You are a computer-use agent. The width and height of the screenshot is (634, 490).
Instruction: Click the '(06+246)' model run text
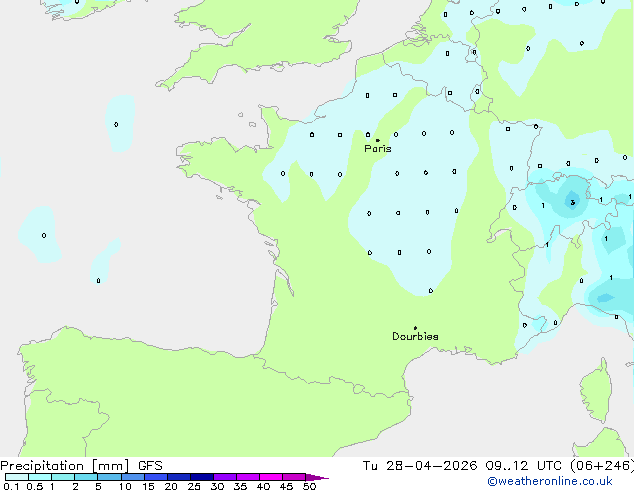[602, 466]
